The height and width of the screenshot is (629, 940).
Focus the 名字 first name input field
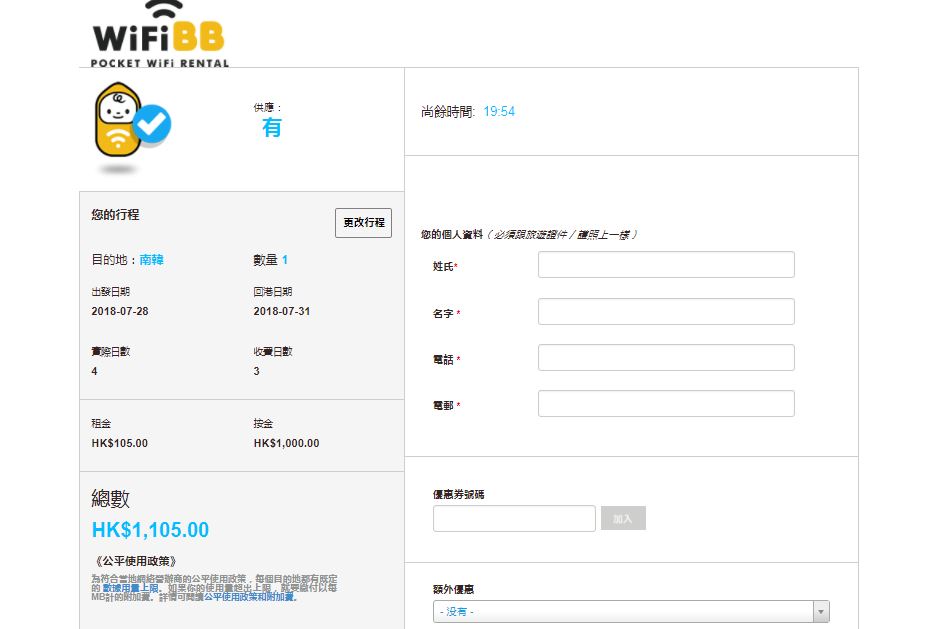pyautogui.click(x=666, y=312)
